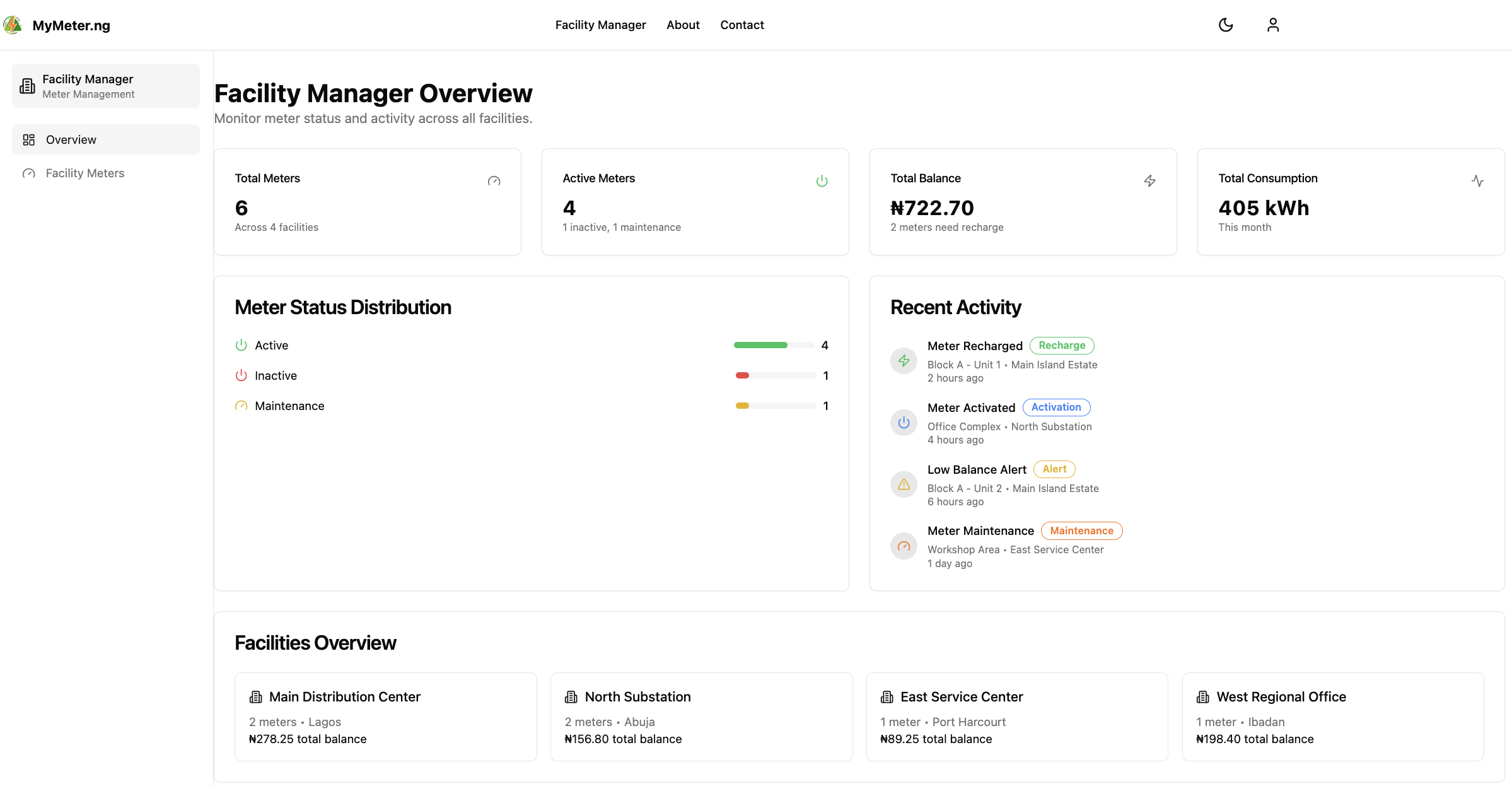Click the waveform icon on Total Consumption card
This screenshot has width=1512, height=786.
(x=1478, y=181)
